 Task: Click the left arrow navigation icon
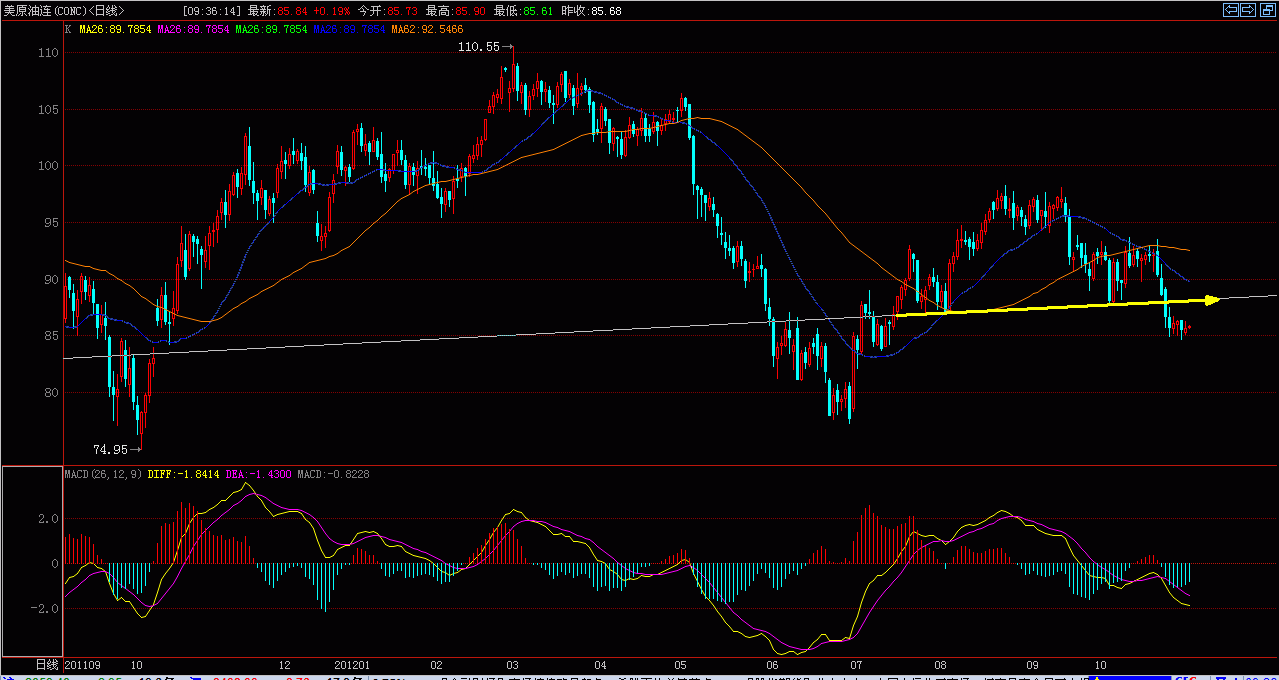click(1231, 10)
